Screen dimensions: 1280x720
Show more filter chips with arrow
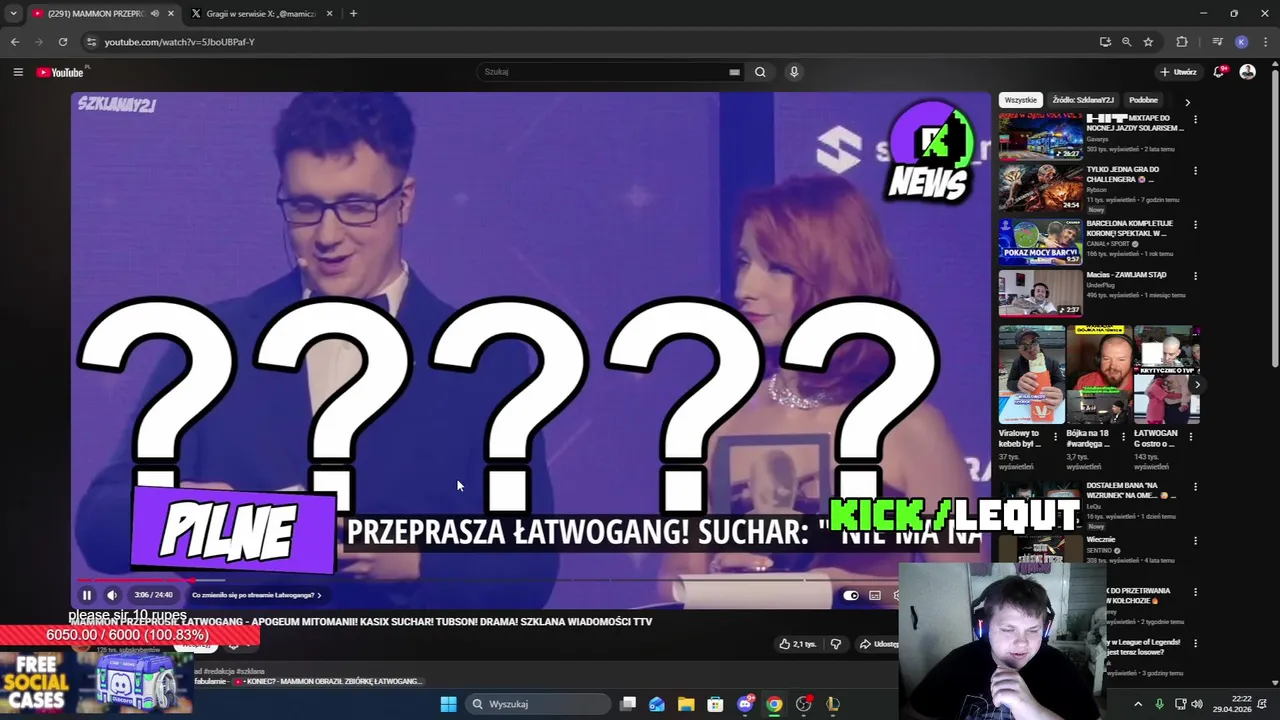[1187, 101]
